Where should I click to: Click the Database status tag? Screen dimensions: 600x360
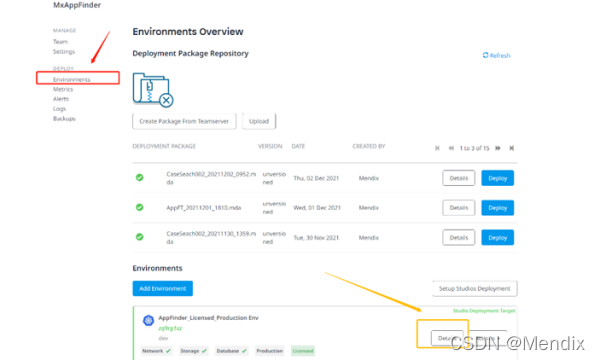click(231, 351)
